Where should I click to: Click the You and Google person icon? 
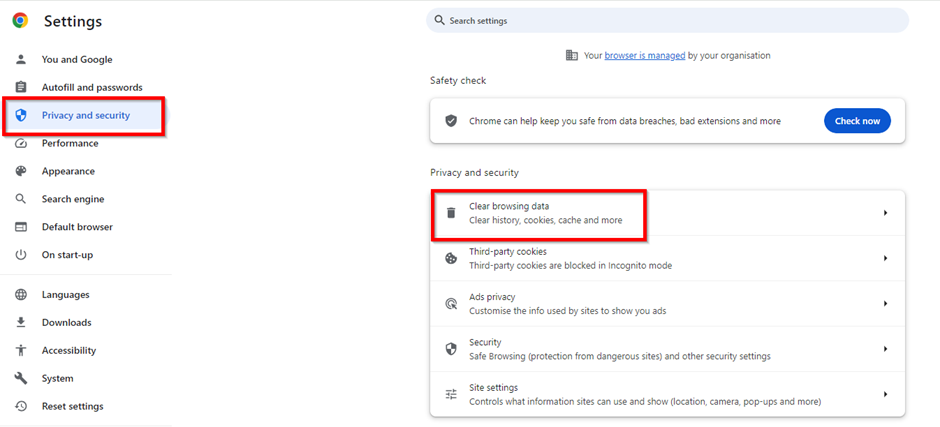tap(21, 59)
